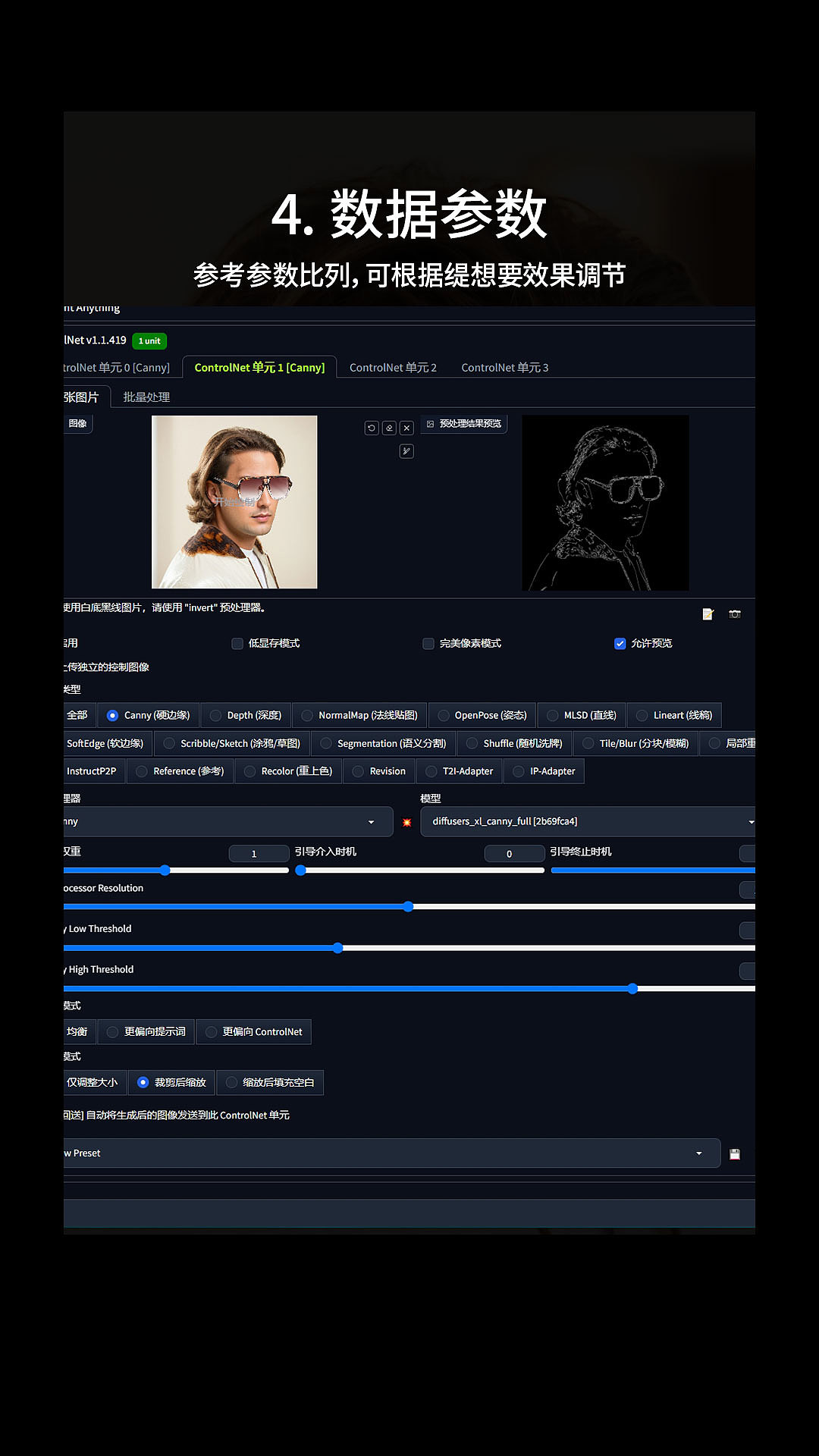Select Segmentation (语义分割) type

tap(383, 743)
